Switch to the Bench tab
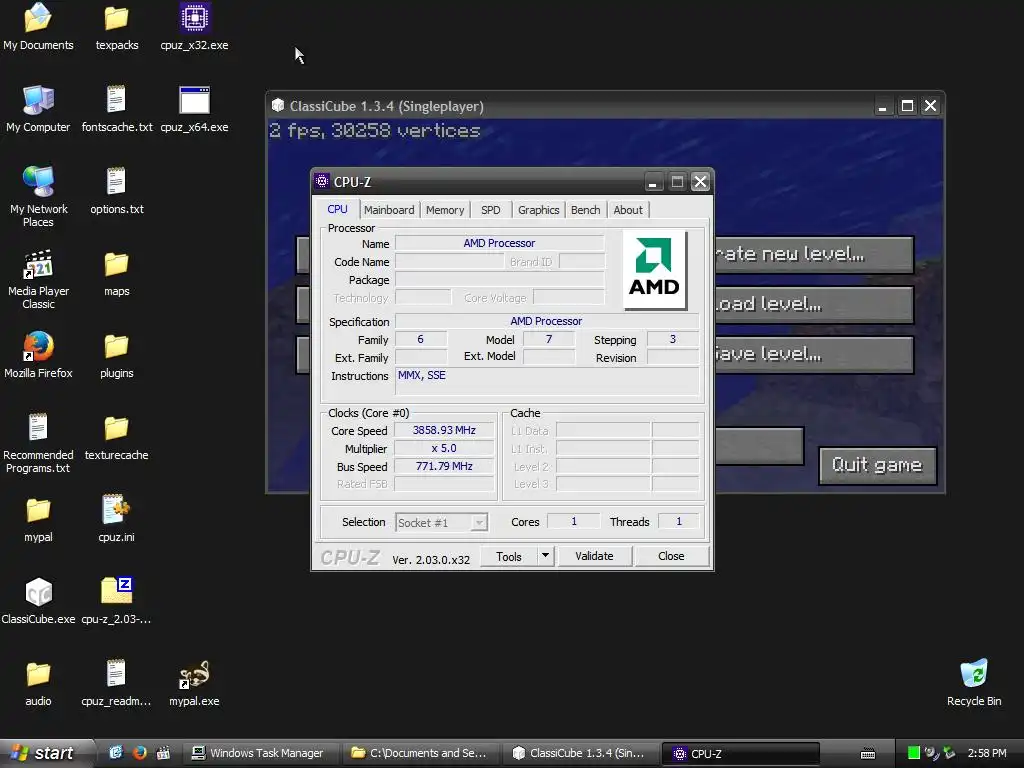1024x768 pixels. pyautogui.click(x=585, y=210)
